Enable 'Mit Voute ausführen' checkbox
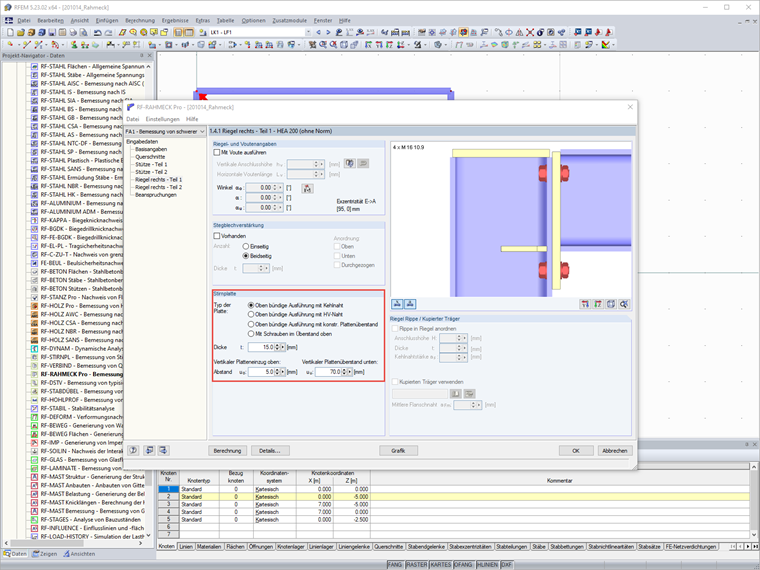 click(217, 152)
